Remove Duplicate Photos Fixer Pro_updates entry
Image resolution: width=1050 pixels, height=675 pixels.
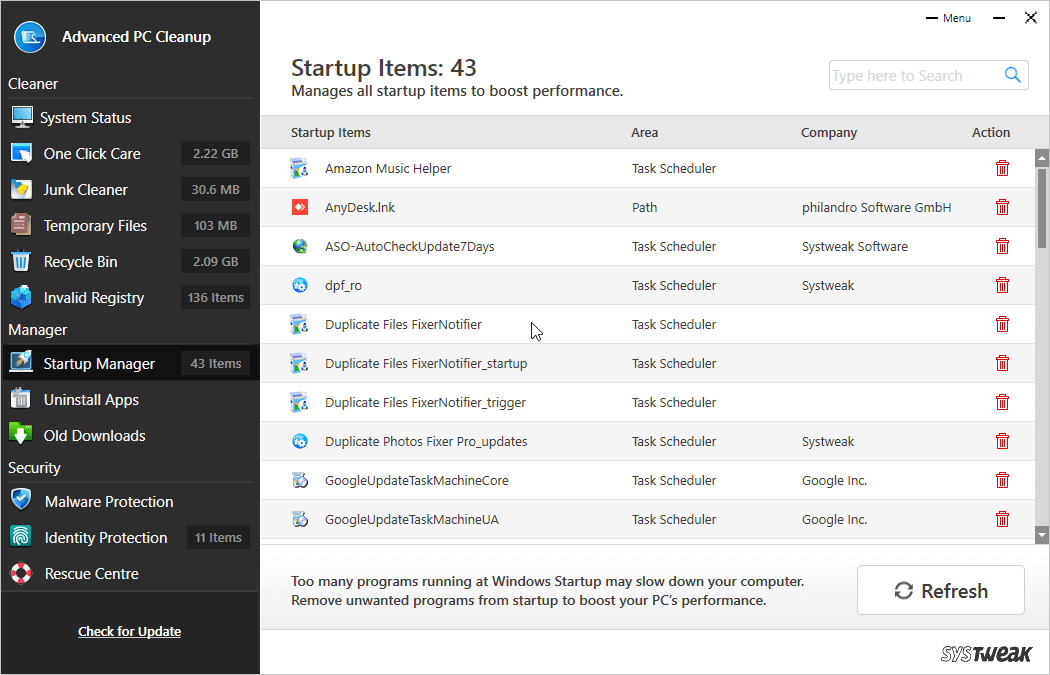(1002, 441)
